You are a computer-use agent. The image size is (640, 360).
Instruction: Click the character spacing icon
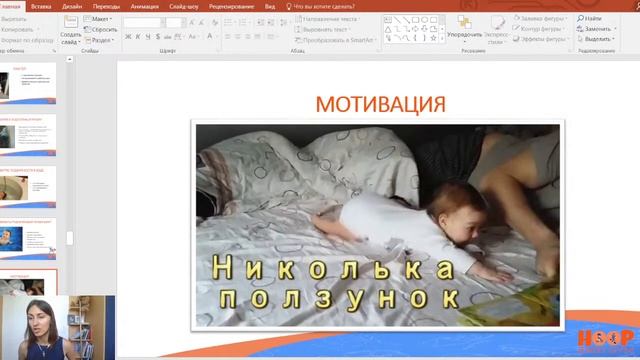pyautogui.click(x=179, y=37)
